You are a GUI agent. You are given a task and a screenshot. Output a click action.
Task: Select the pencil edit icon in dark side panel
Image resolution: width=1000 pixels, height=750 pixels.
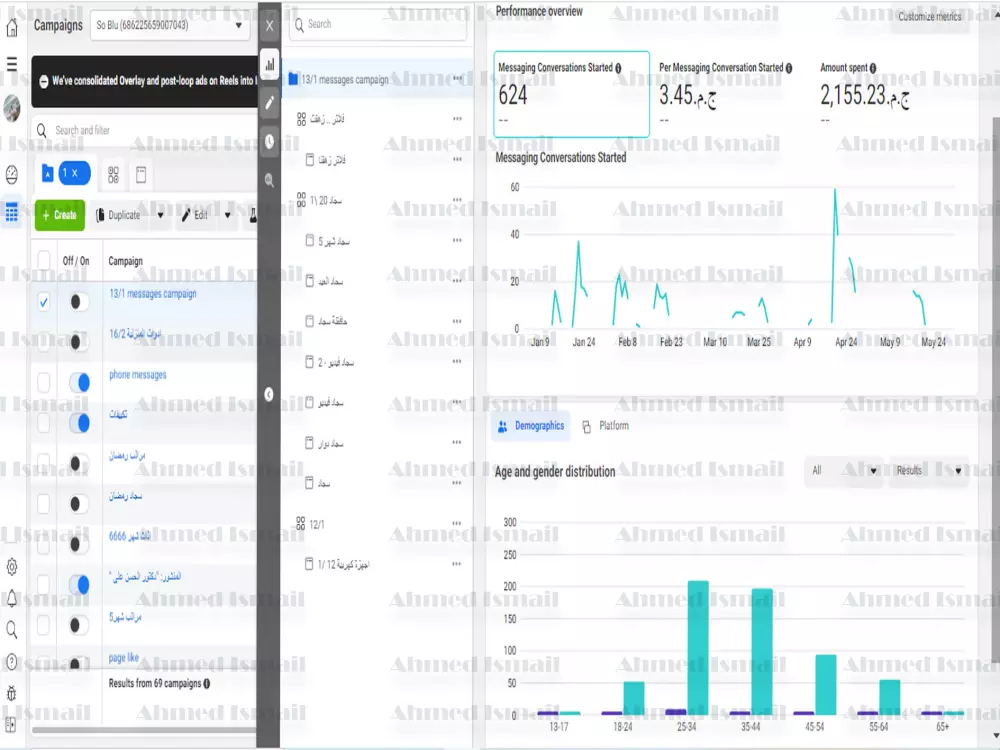269,103
